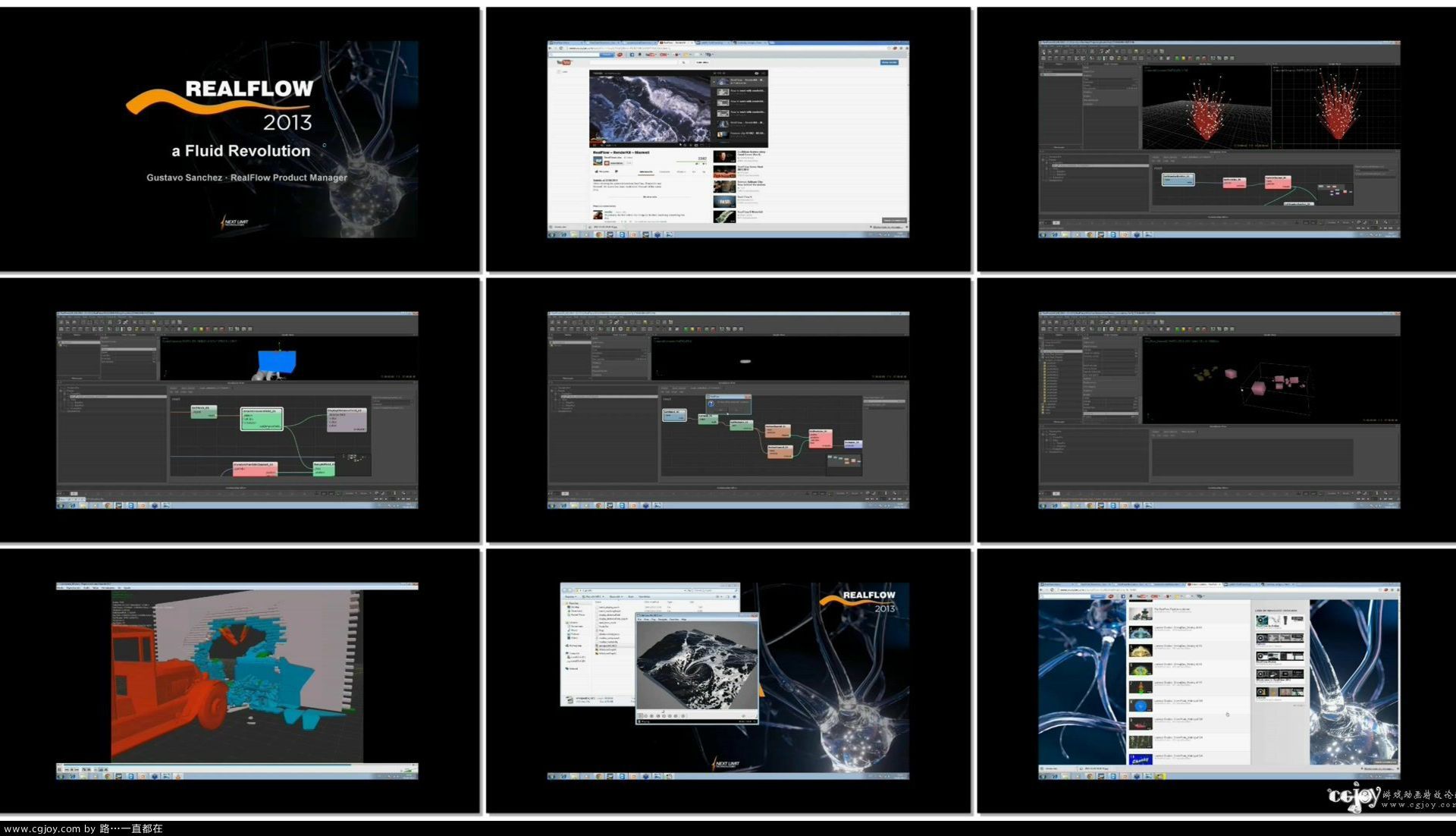This screenshot has height=836, width=1456.
Task: Click the YouTube logo in the RenderKit video frame
Action: point(563,62)
